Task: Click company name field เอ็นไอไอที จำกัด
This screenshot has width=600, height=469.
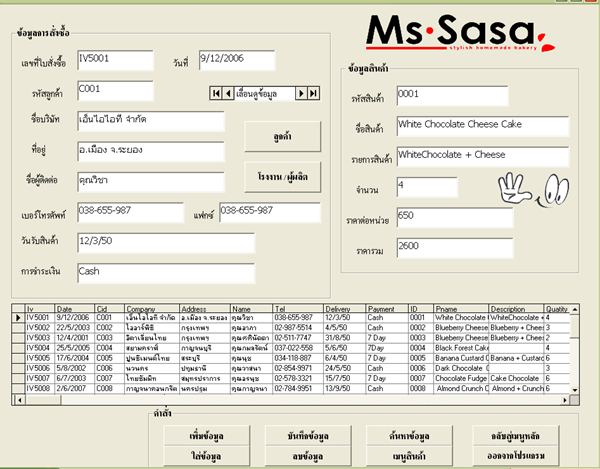Action: tap(151, 121)
